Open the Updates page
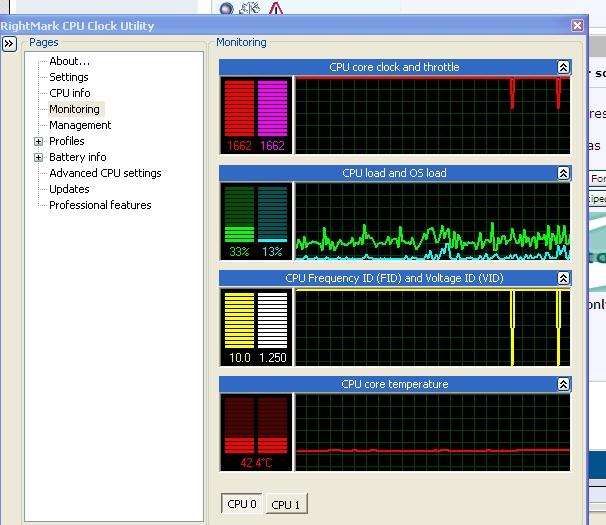The height and width of the screenshot is (525, 606). pyautogui.click(x=70, y=189)
